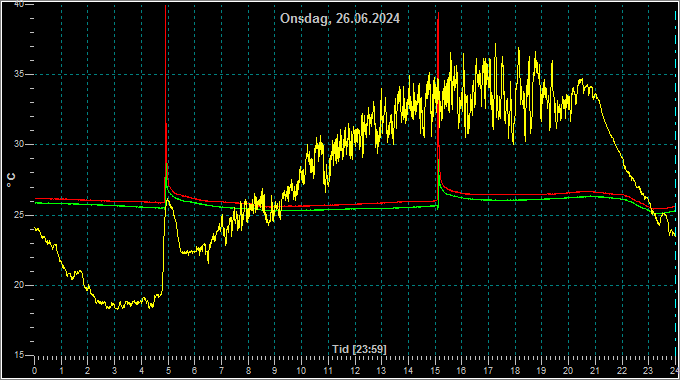
Task: Select hour 2 on the time axis
Action: [88, 371]
